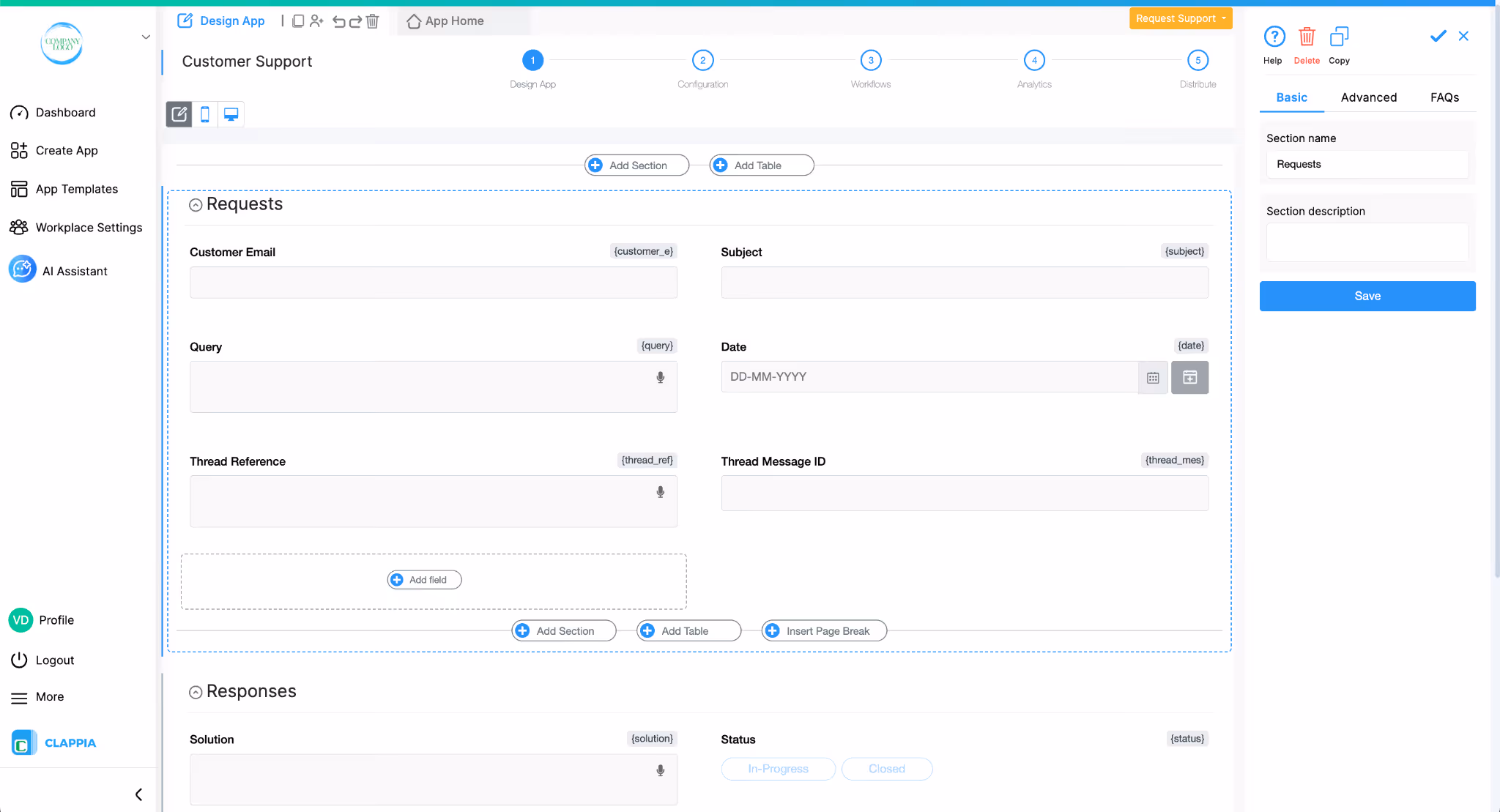Open the Request Support dropdown
The width and height of the screenshot is (1500, 812).
pos(1180,18)
